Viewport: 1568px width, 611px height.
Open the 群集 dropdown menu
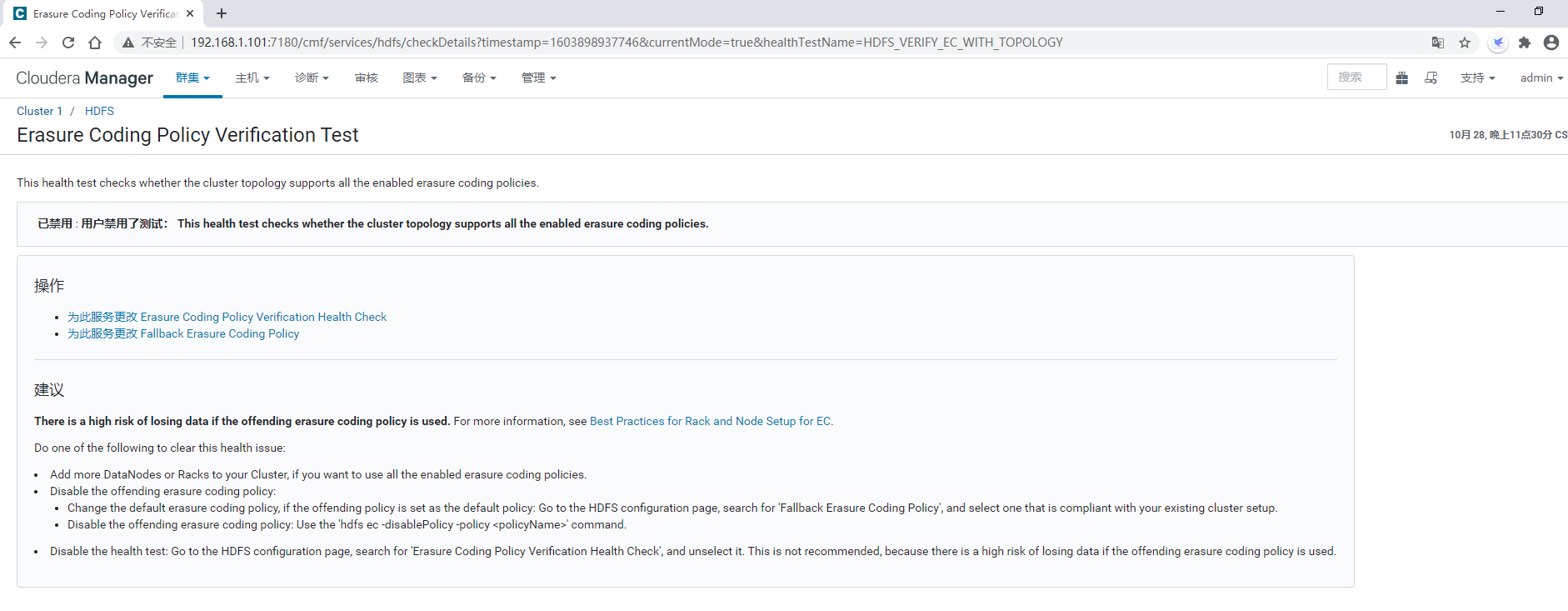(192, 78)
